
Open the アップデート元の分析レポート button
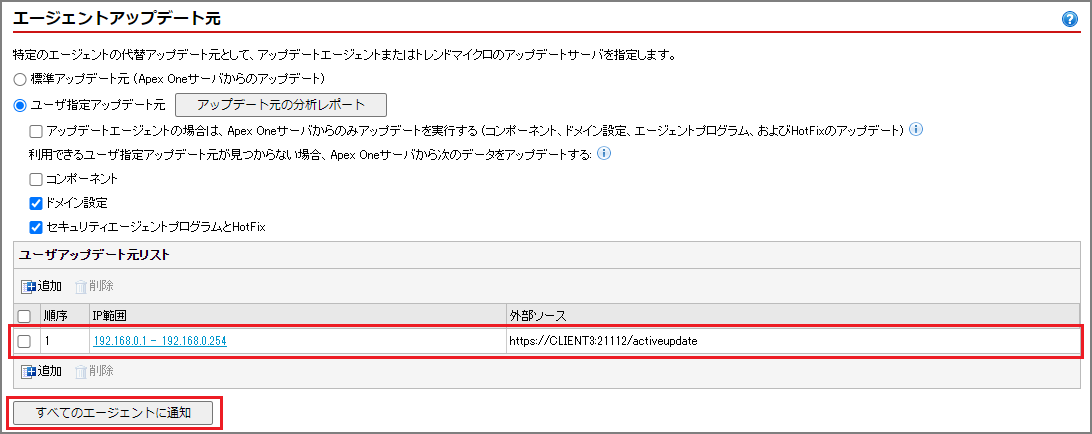click(281, 105)
